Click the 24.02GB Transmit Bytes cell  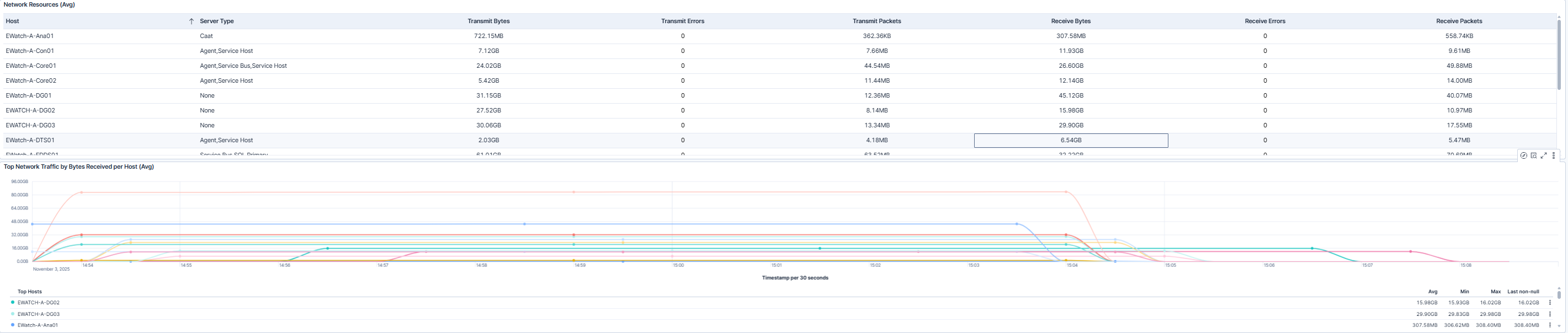coord(488,66)
